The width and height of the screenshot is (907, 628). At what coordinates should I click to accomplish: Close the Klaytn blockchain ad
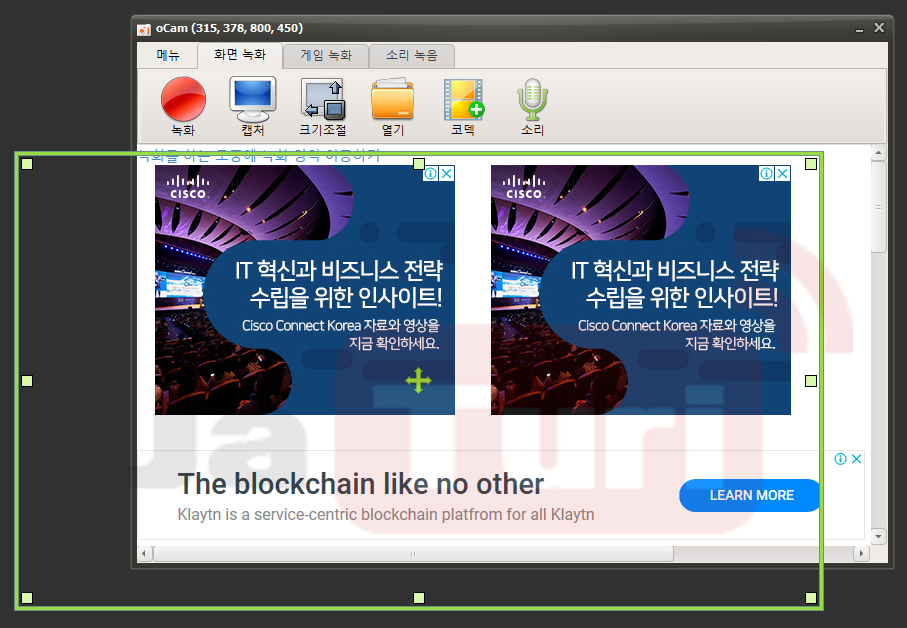pos(857,459)
